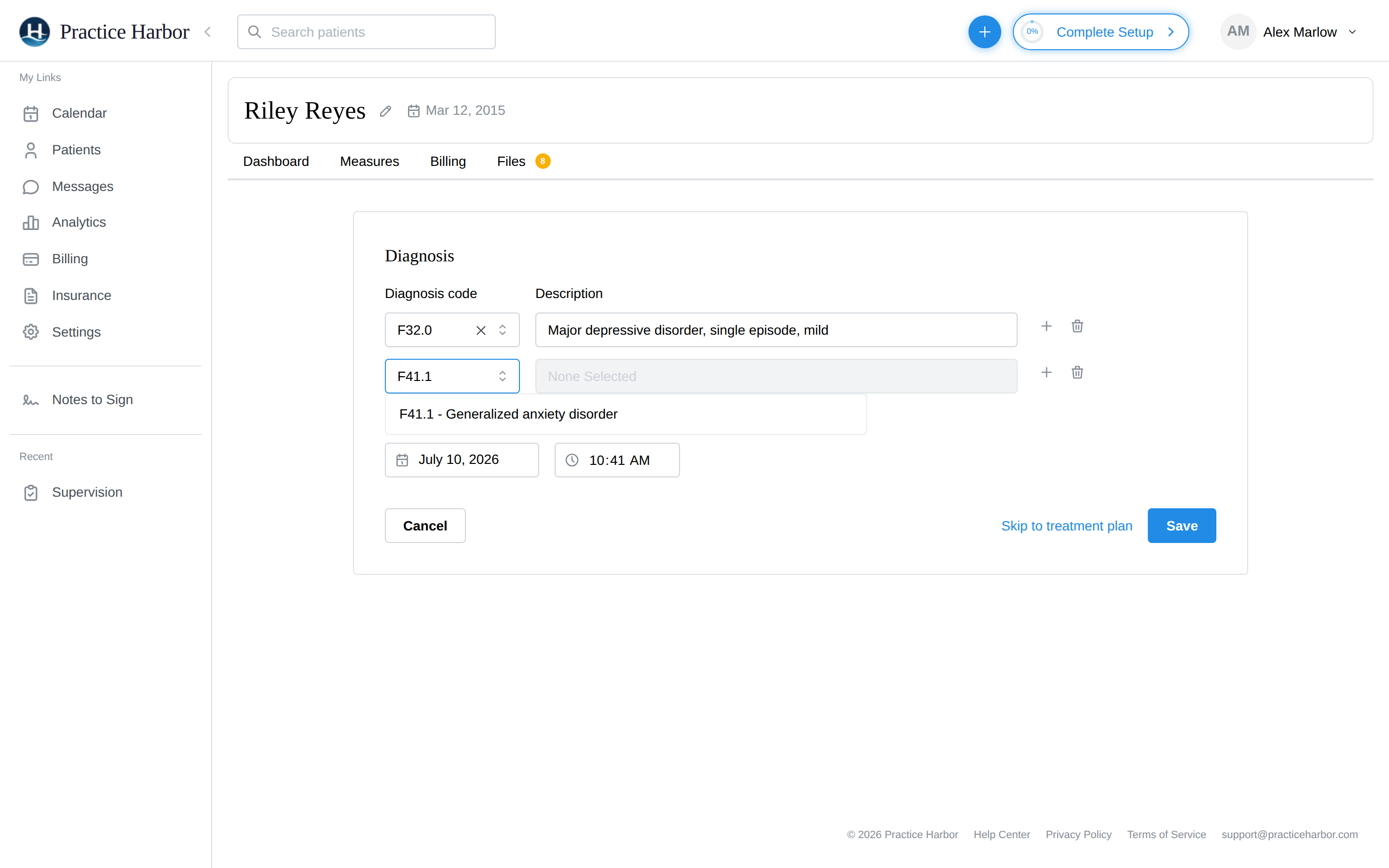The height and width of the screenshot is (868, 1389).
Task: Click the Messages bubble icon
Action: click(31, 187)
